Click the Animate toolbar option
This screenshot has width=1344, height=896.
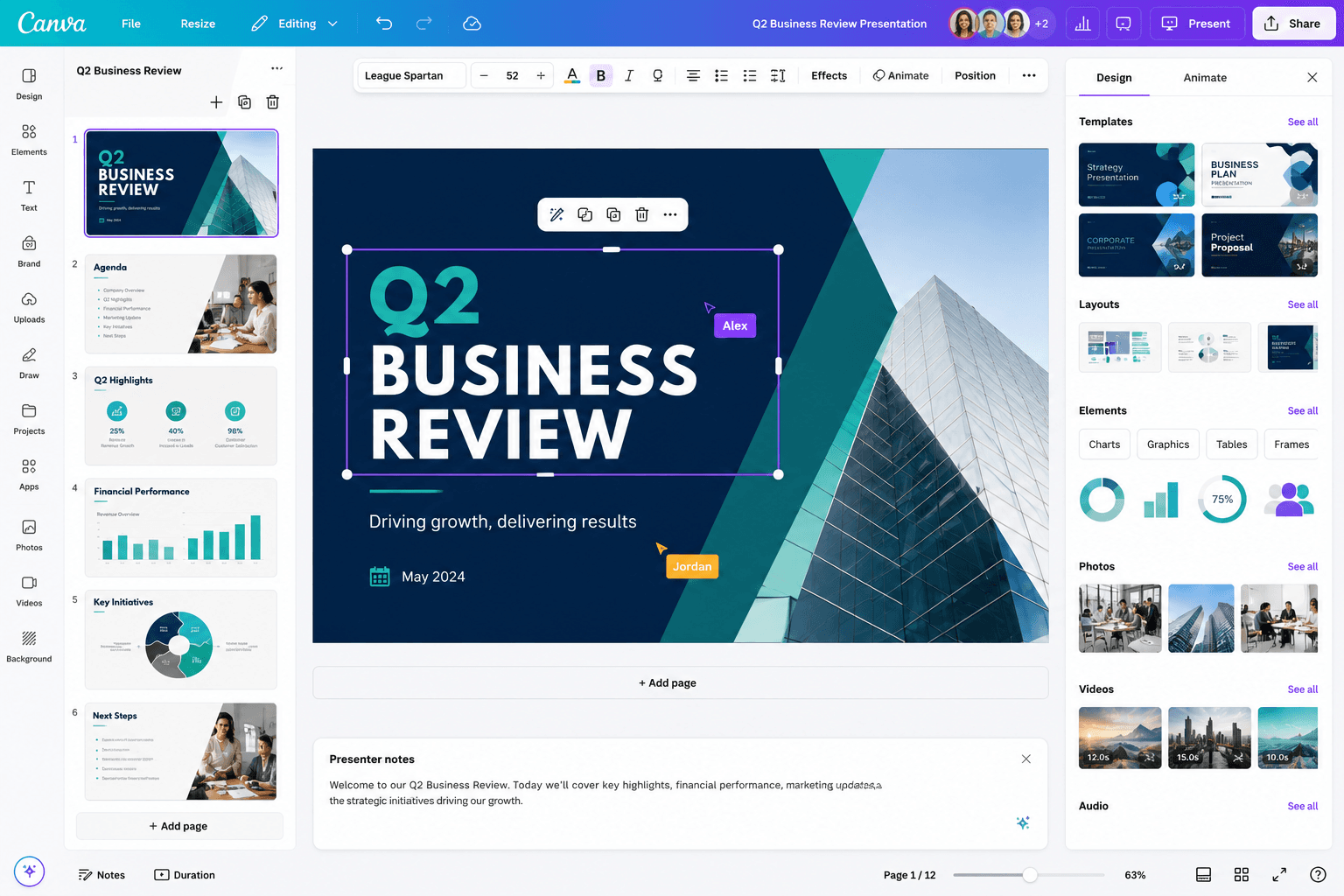(901, 76)
